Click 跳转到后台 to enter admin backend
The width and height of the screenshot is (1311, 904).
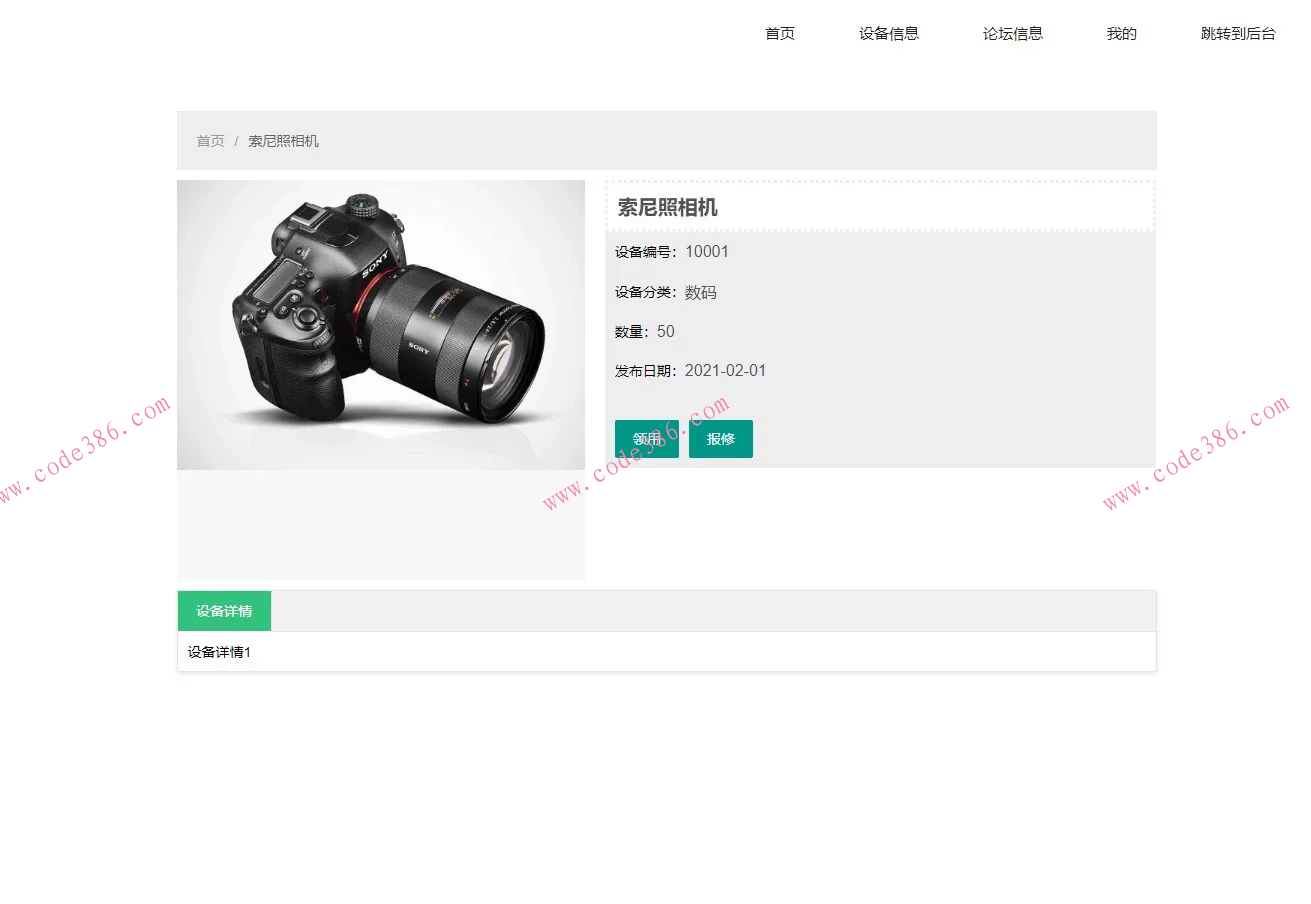click(1238, 33)
